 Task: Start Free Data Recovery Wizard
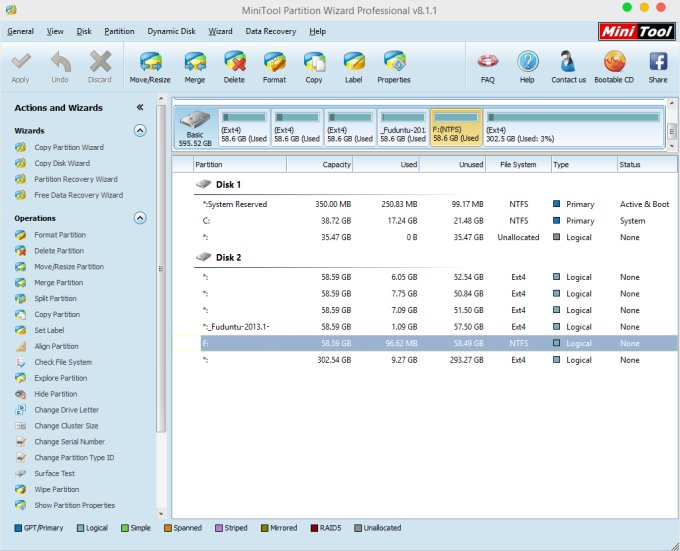[78, 196]
